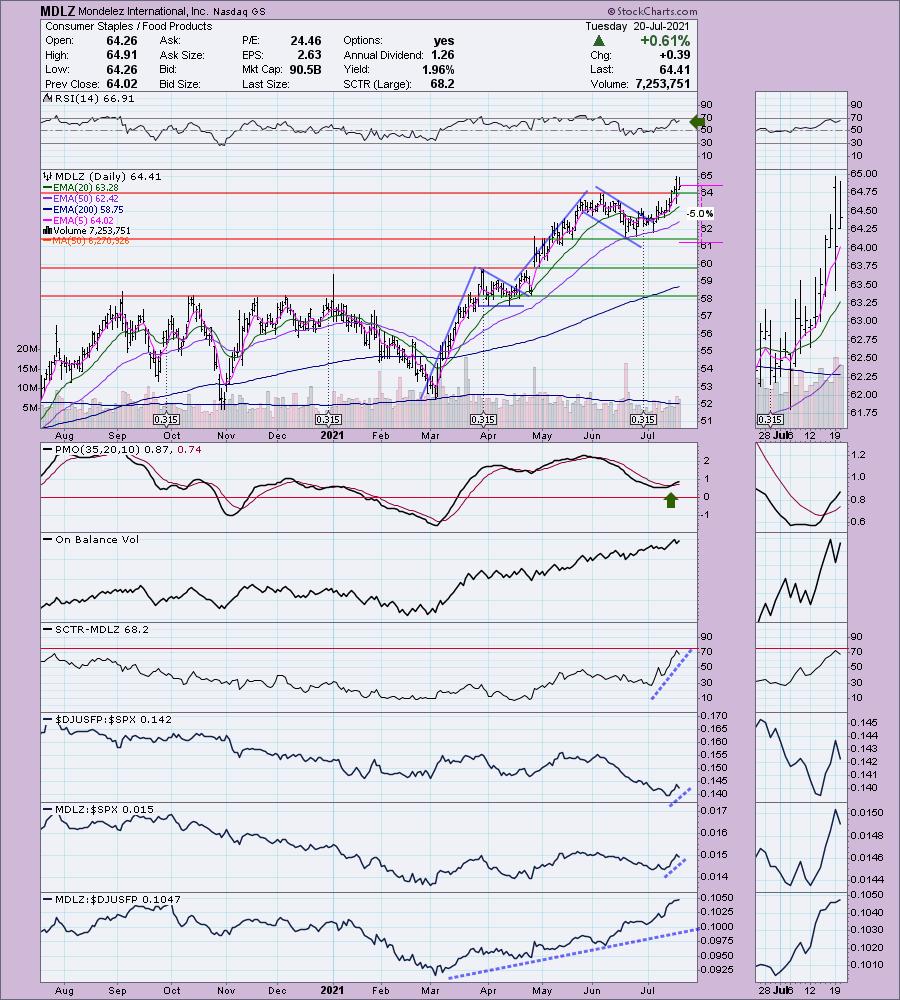Click the +0.61% percent change

[x=665, y=41]
